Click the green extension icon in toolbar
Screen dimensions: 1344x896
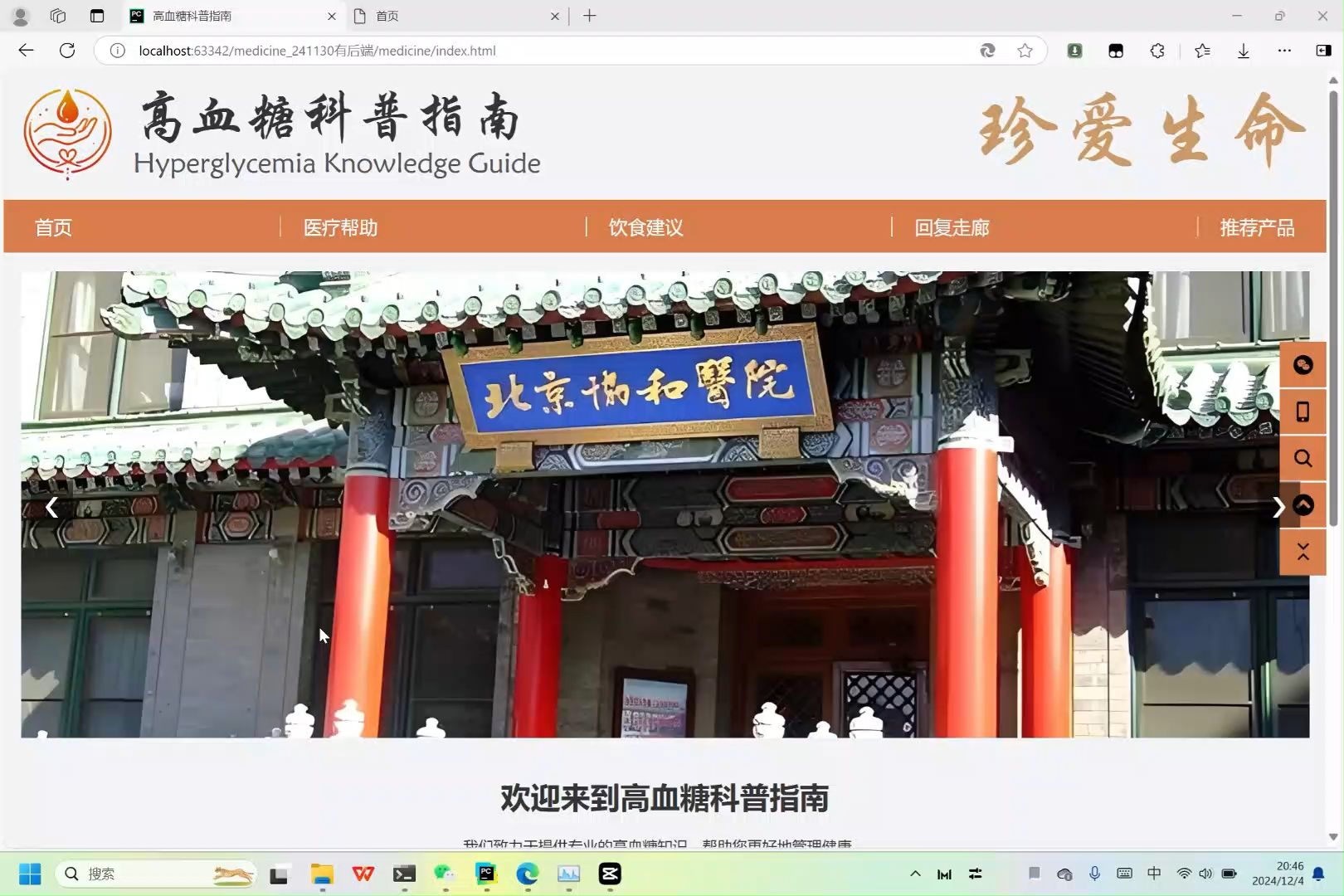[1074, 51]
